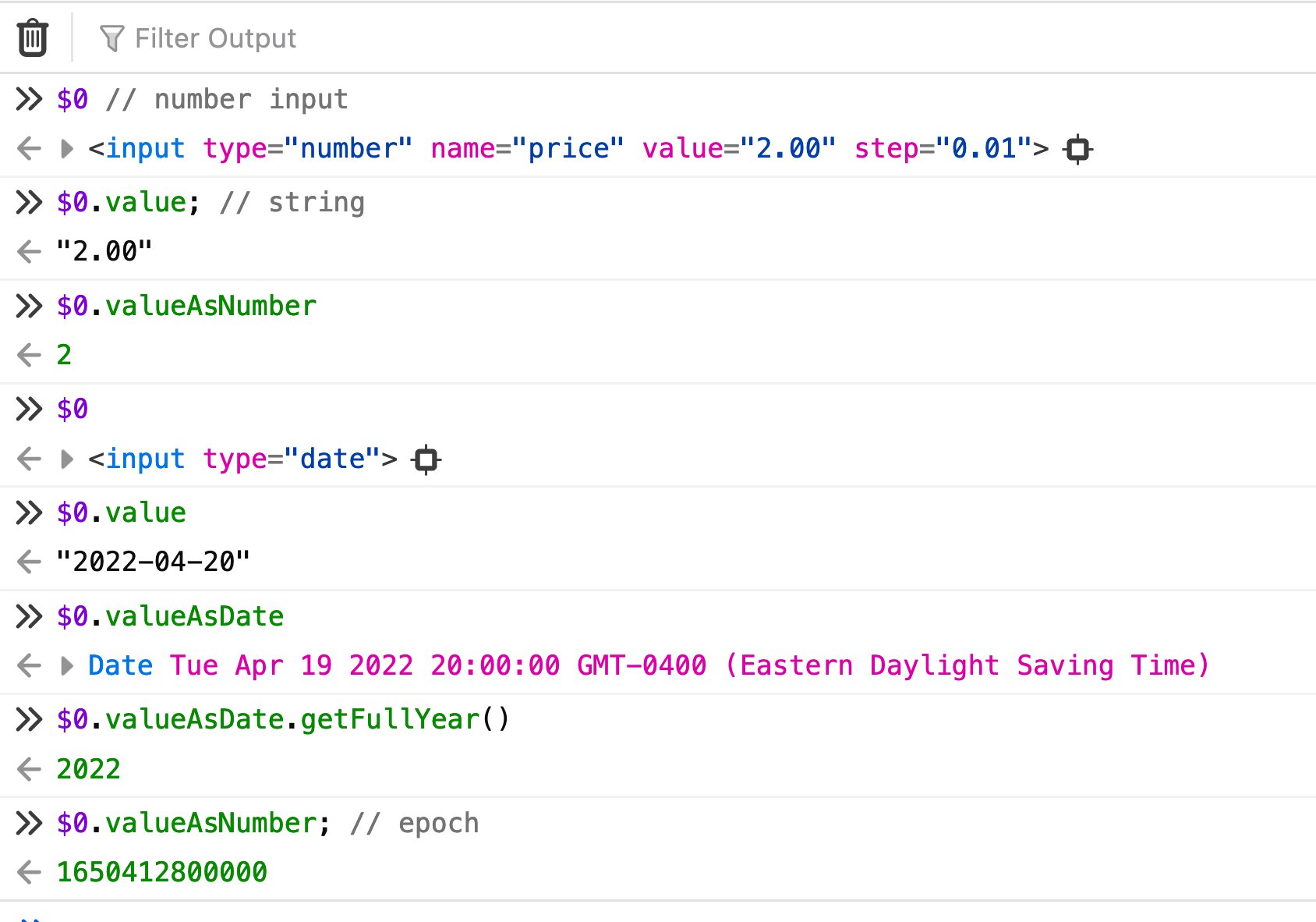Clear the console output with the trash icon
This screenshot has height=922, width=1316.
tap(32, 37)
